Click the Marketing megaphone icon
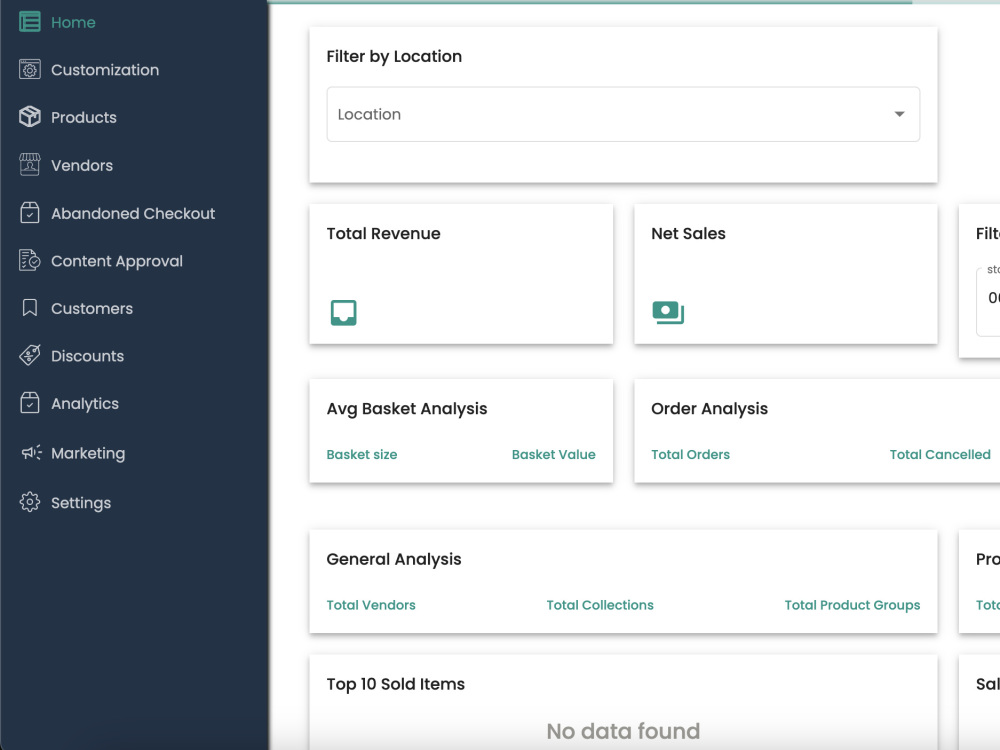Screen dimensions: 1000x750 click(x=31, y=453)
